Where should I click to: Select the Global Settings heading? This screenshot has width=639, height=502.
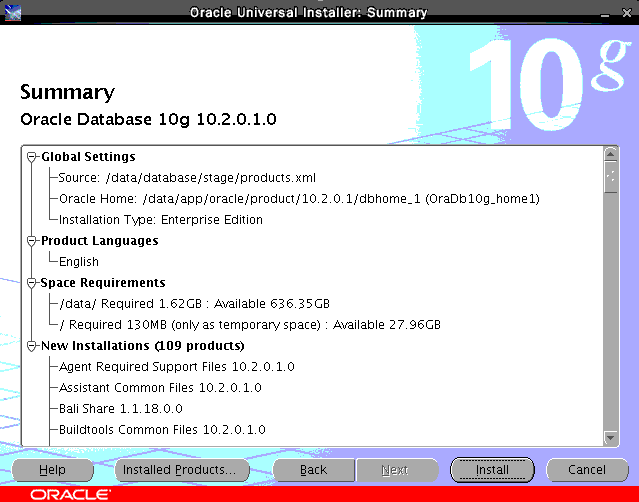[88, 157]
